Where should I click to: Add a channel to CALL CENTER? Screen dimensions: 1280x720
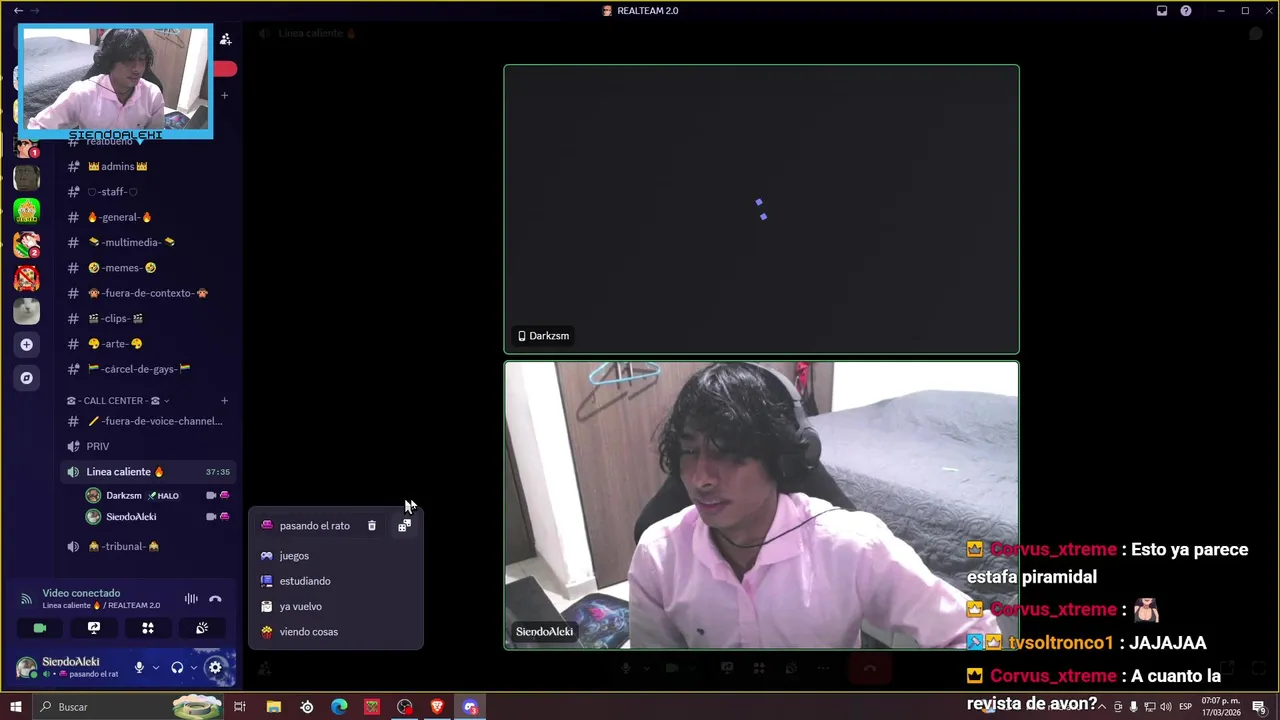tap(224, 401)
